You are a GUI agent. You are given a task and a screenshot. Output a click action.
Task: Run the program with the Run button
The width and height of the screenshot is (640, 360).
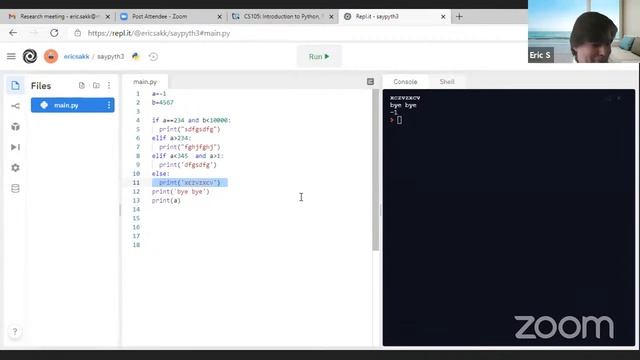319,56
